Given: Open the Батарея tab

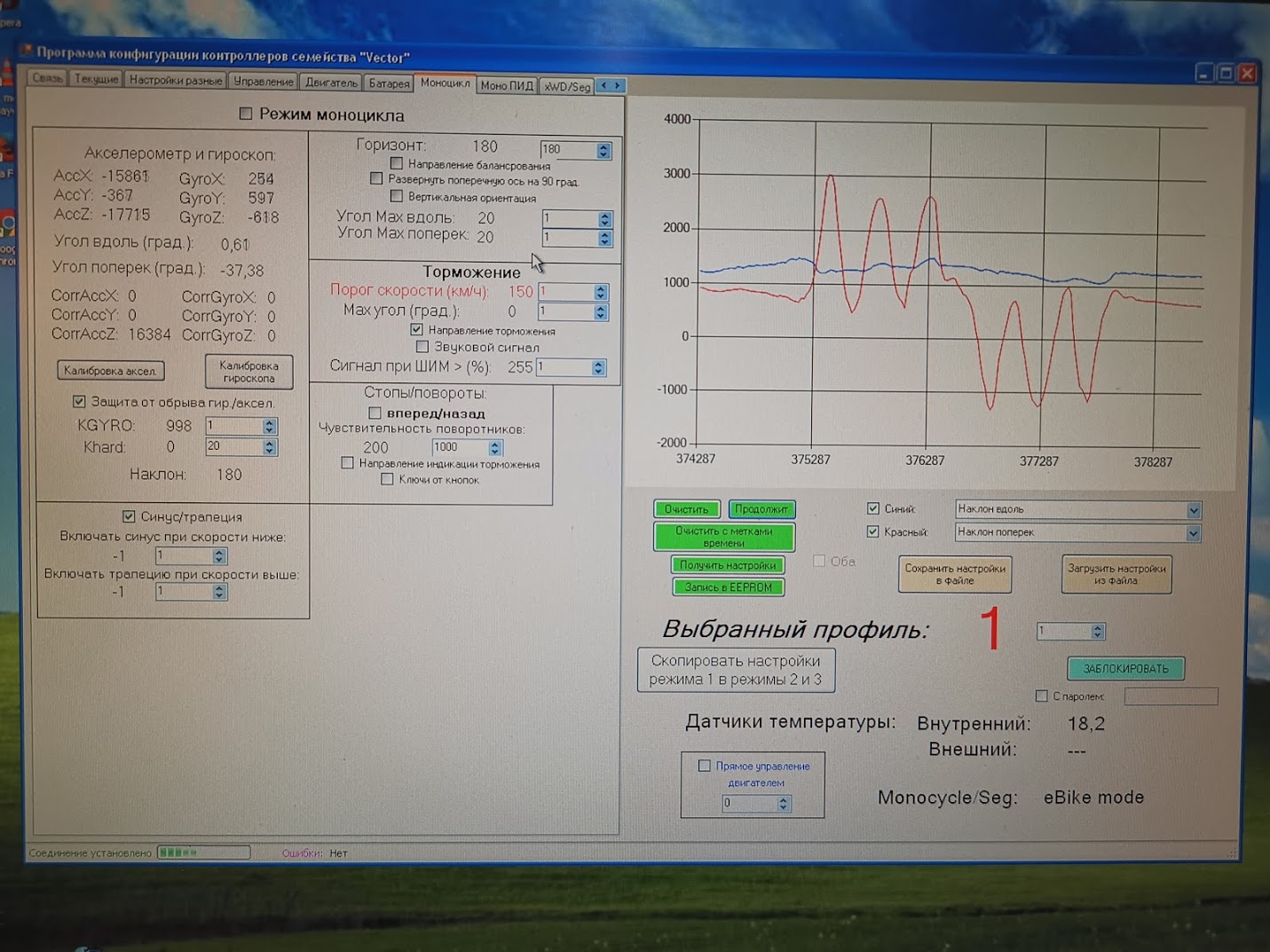Looking at the screenshot, I should coord(389,83).
